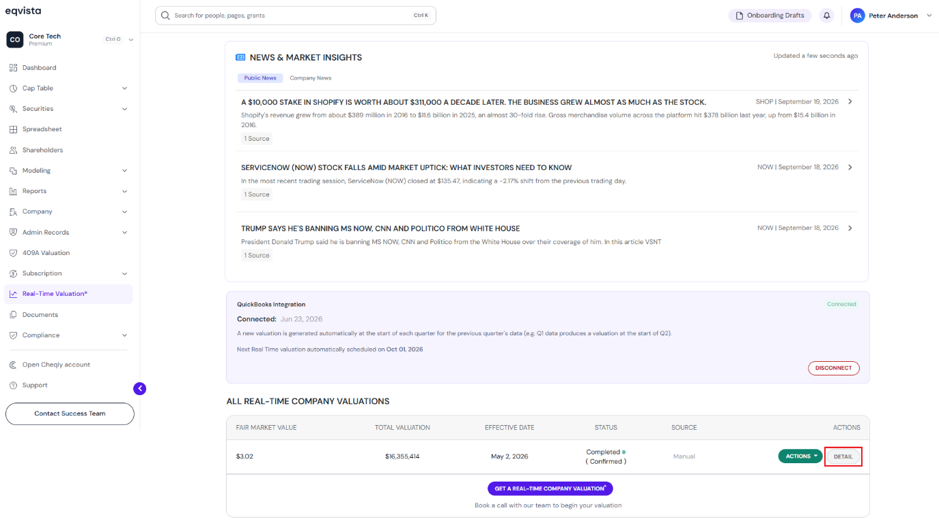The width and height of the screenshot is (939, 521).
Task: Click Contact Success Team button
Action: pos(69,414)
